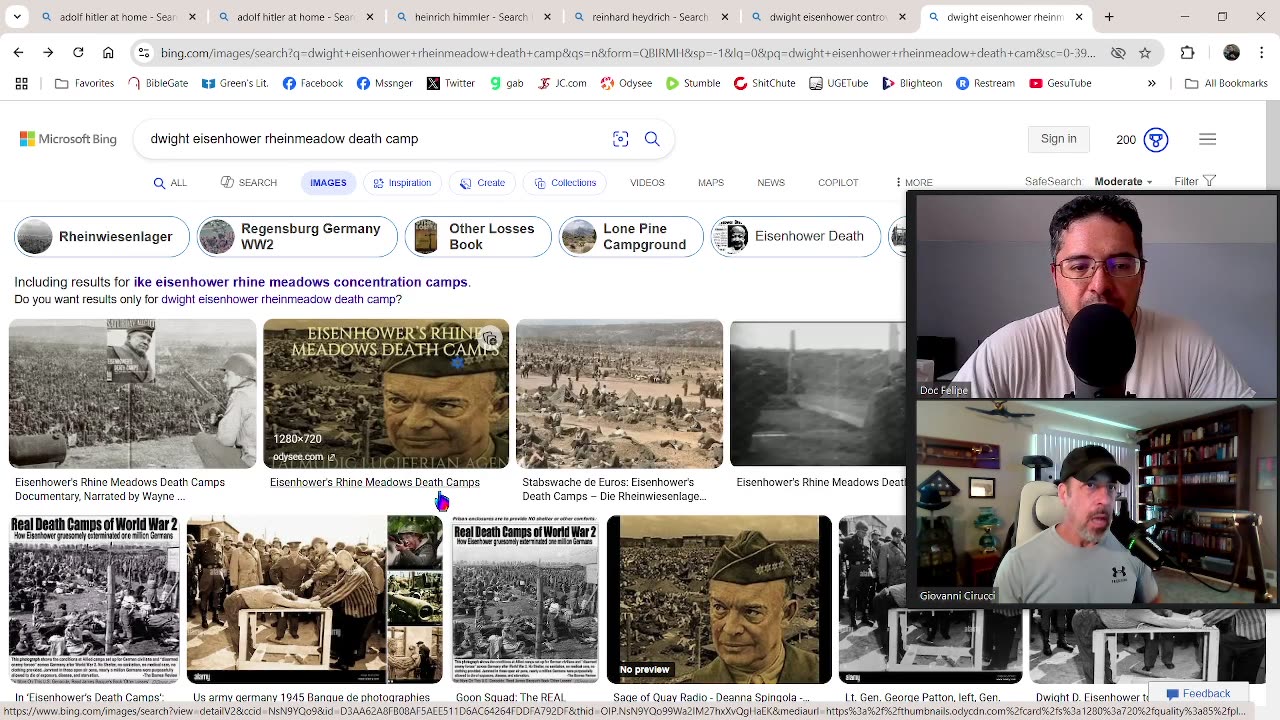Open the gab bookmark
This screenshot has width=1280, height=720.
(x=506, y=83)
